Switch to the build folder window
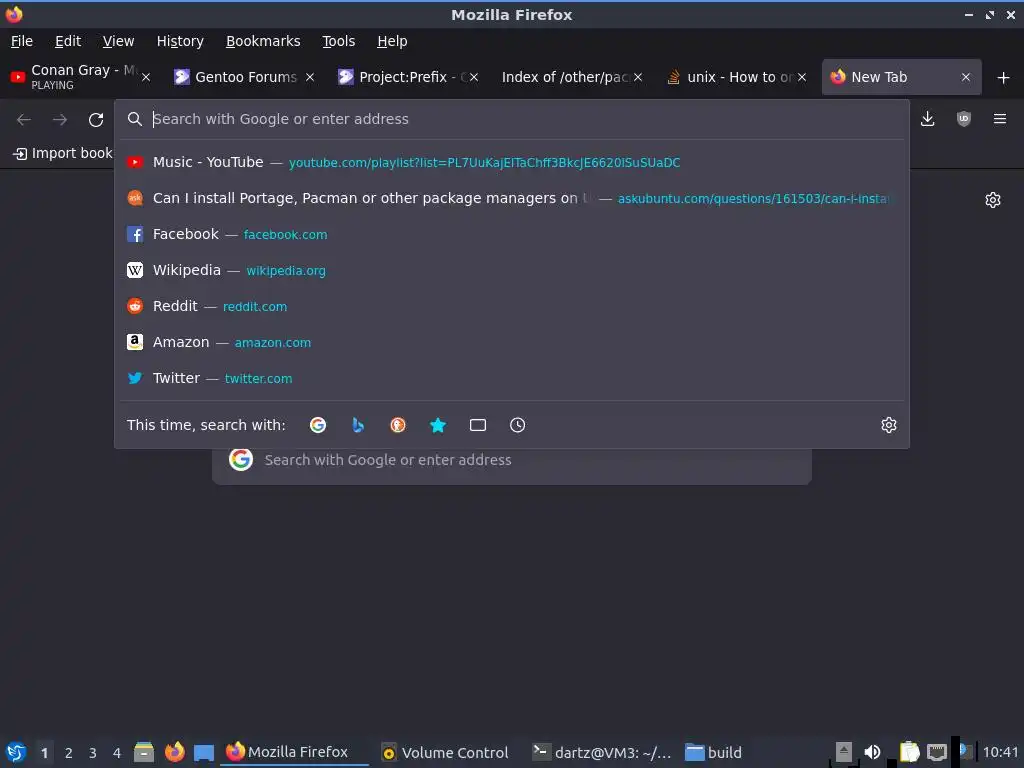 (x=714, y=752)
